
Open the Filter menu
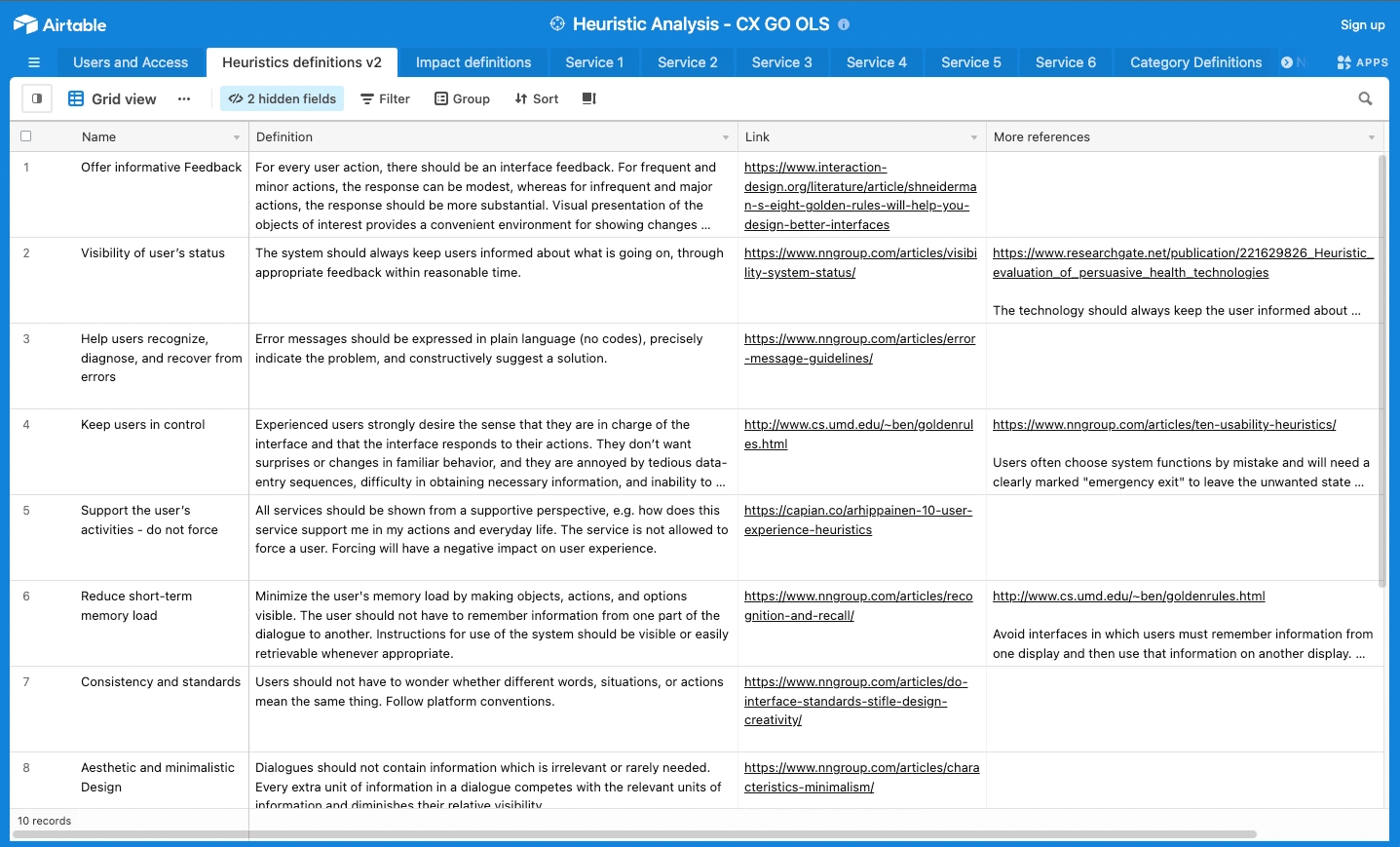pos(385,98)
